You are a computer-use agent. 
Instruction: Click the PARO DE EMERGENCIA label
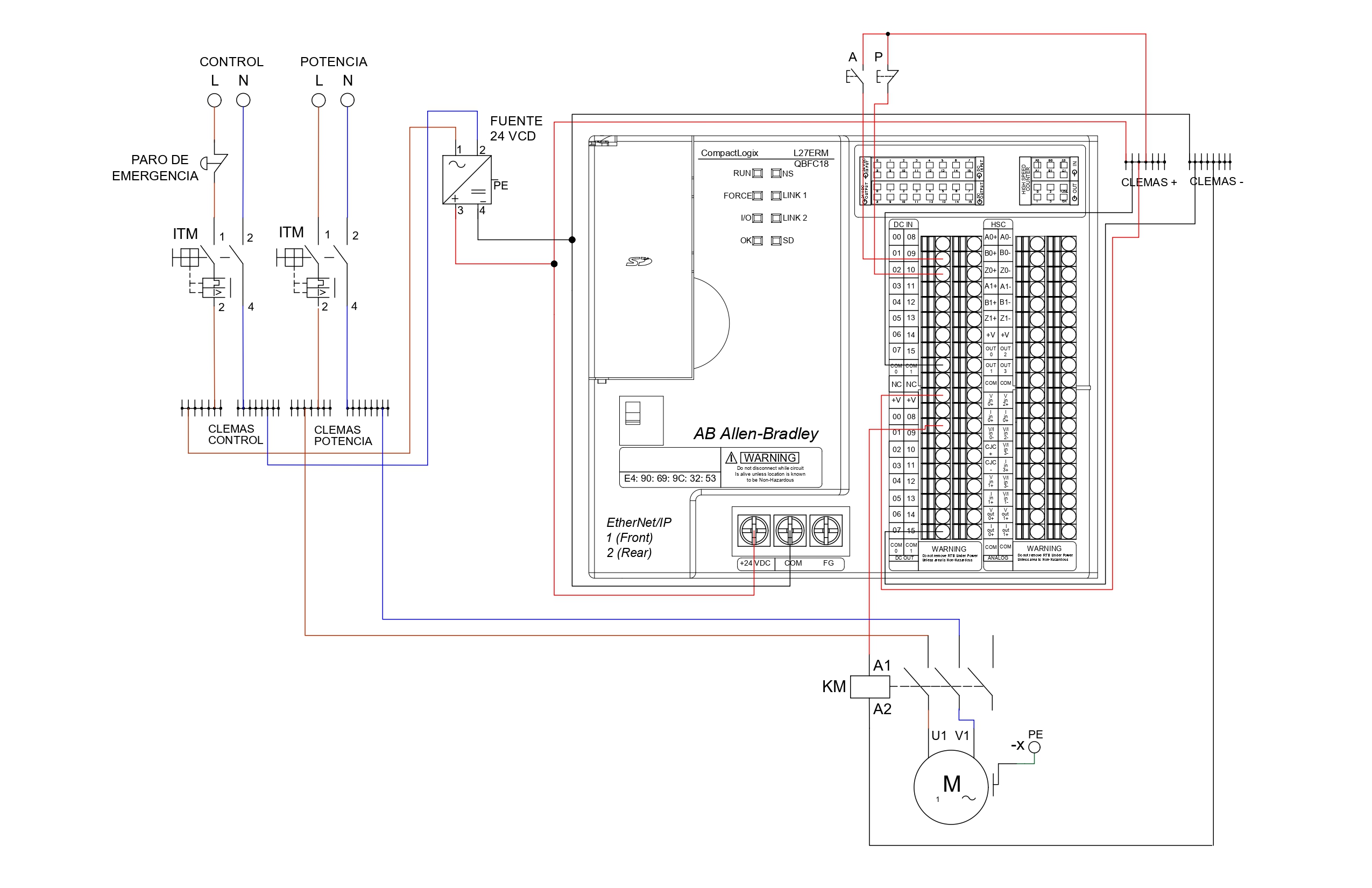(x=155, y=168)
